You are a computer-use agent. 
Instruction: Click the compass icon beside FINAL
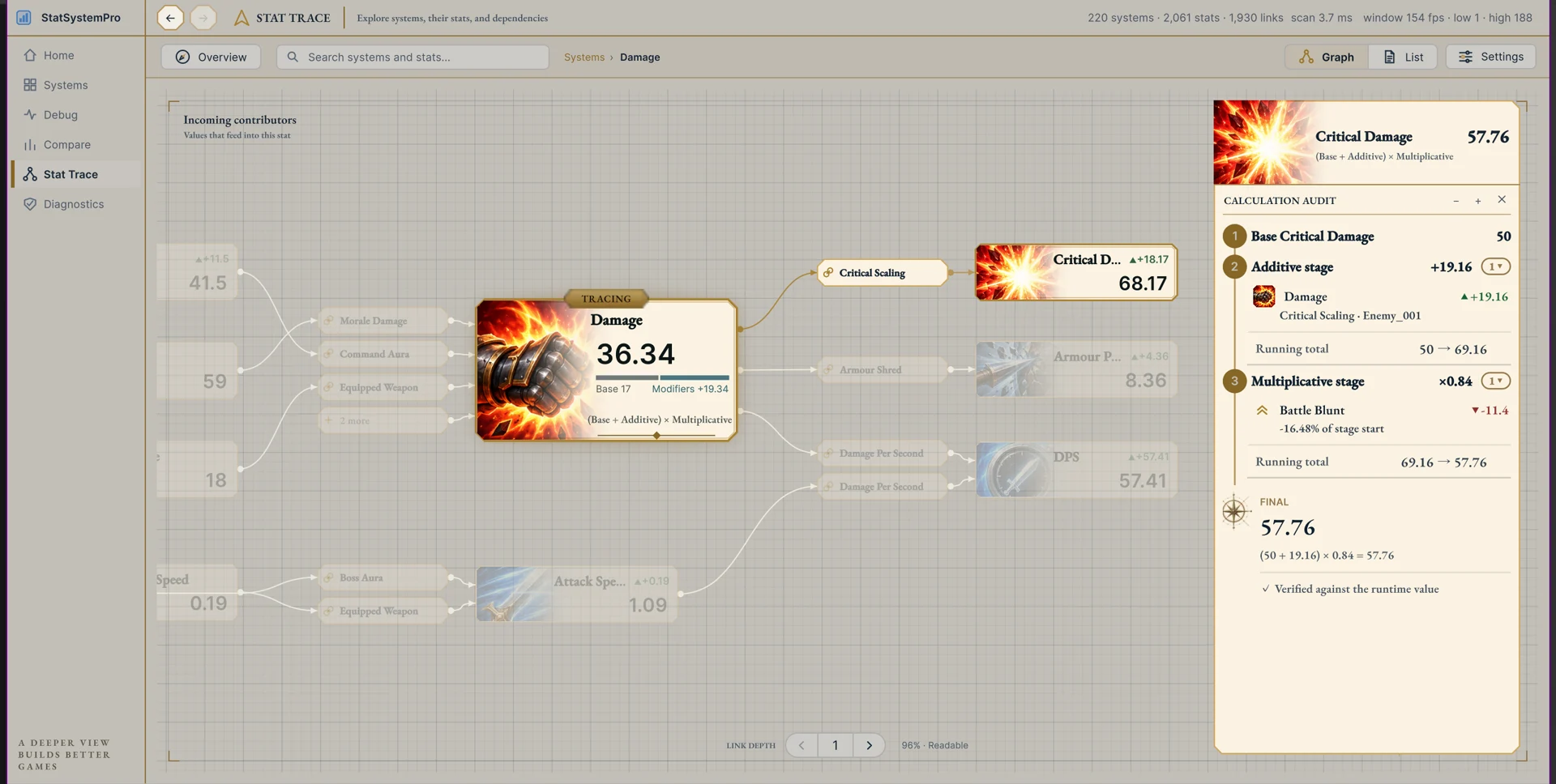pos(1234,511)
